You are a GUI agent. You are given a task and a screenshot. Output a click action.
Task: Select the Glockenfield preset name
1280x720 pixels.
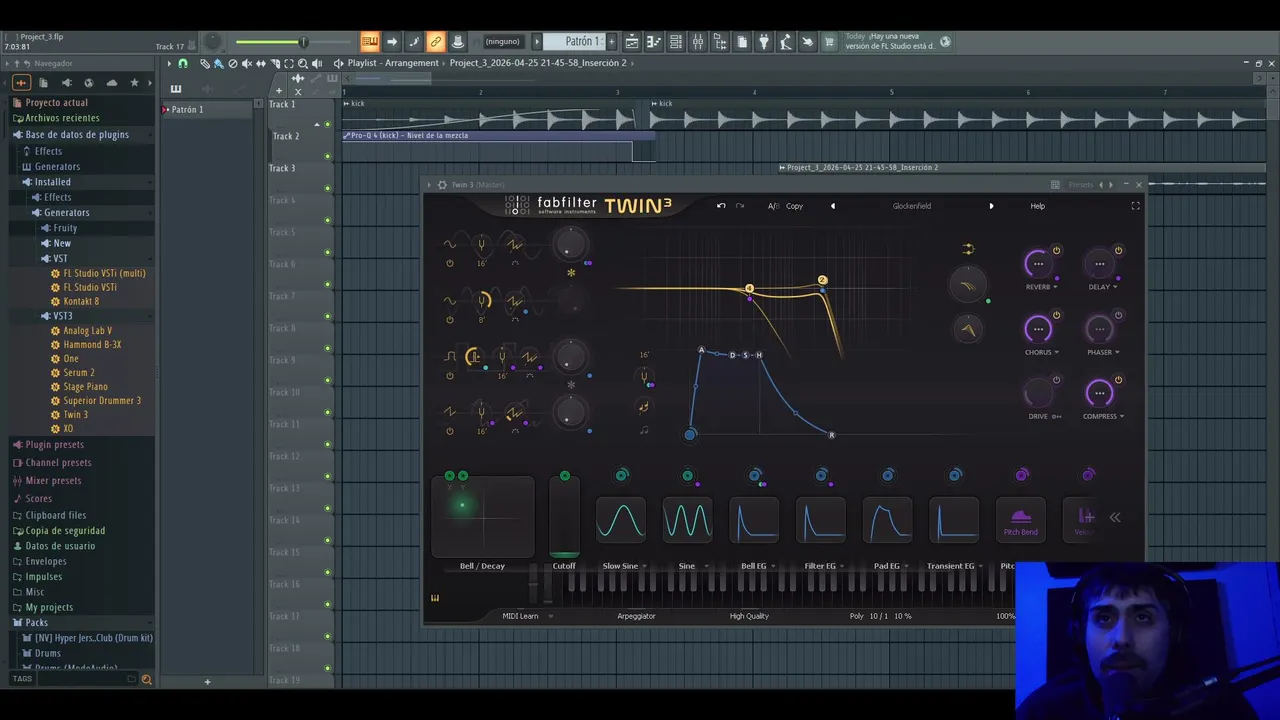[911, 206]
